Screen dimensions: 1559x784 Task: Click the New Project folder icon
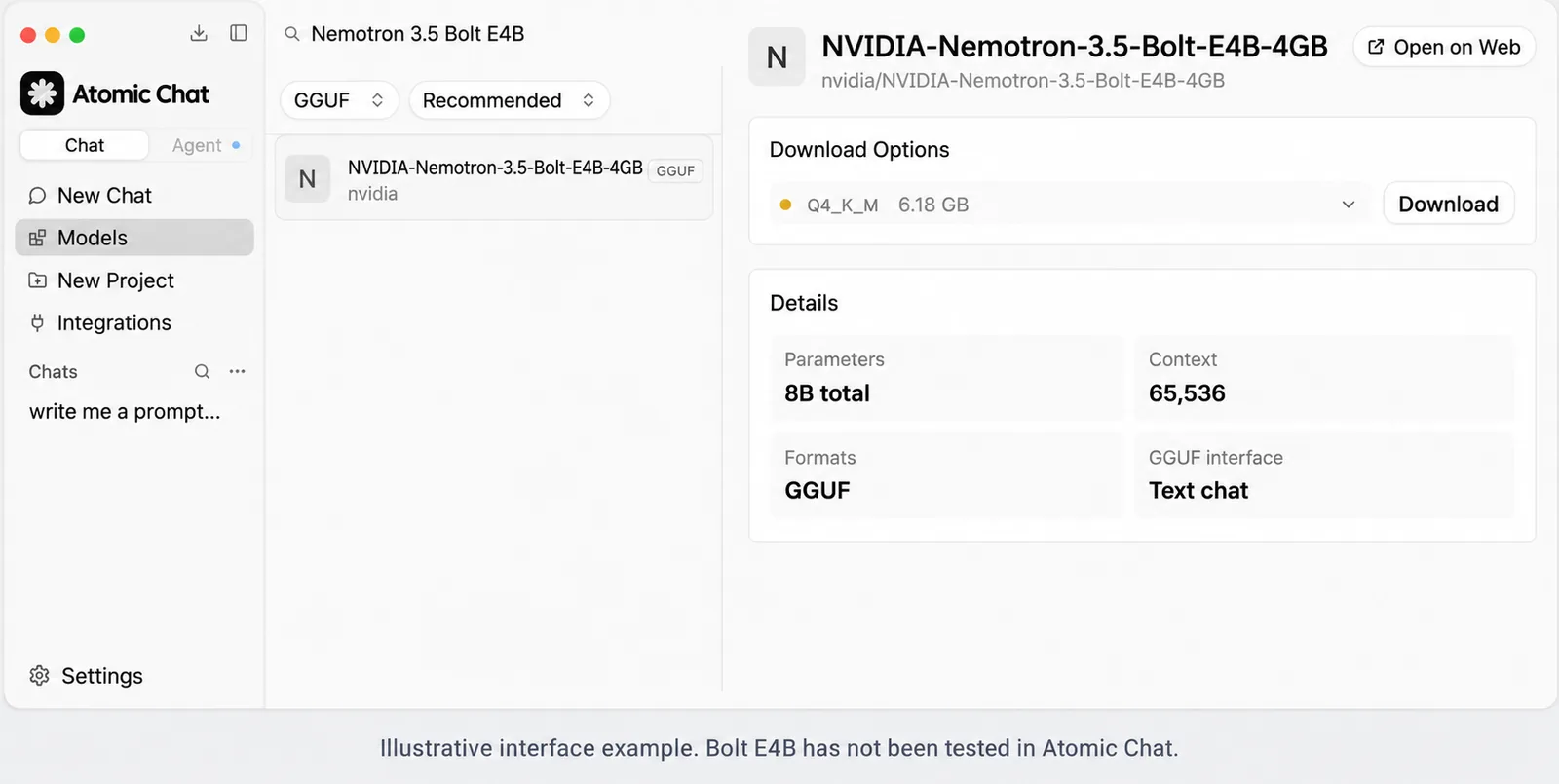pos(37,280)
